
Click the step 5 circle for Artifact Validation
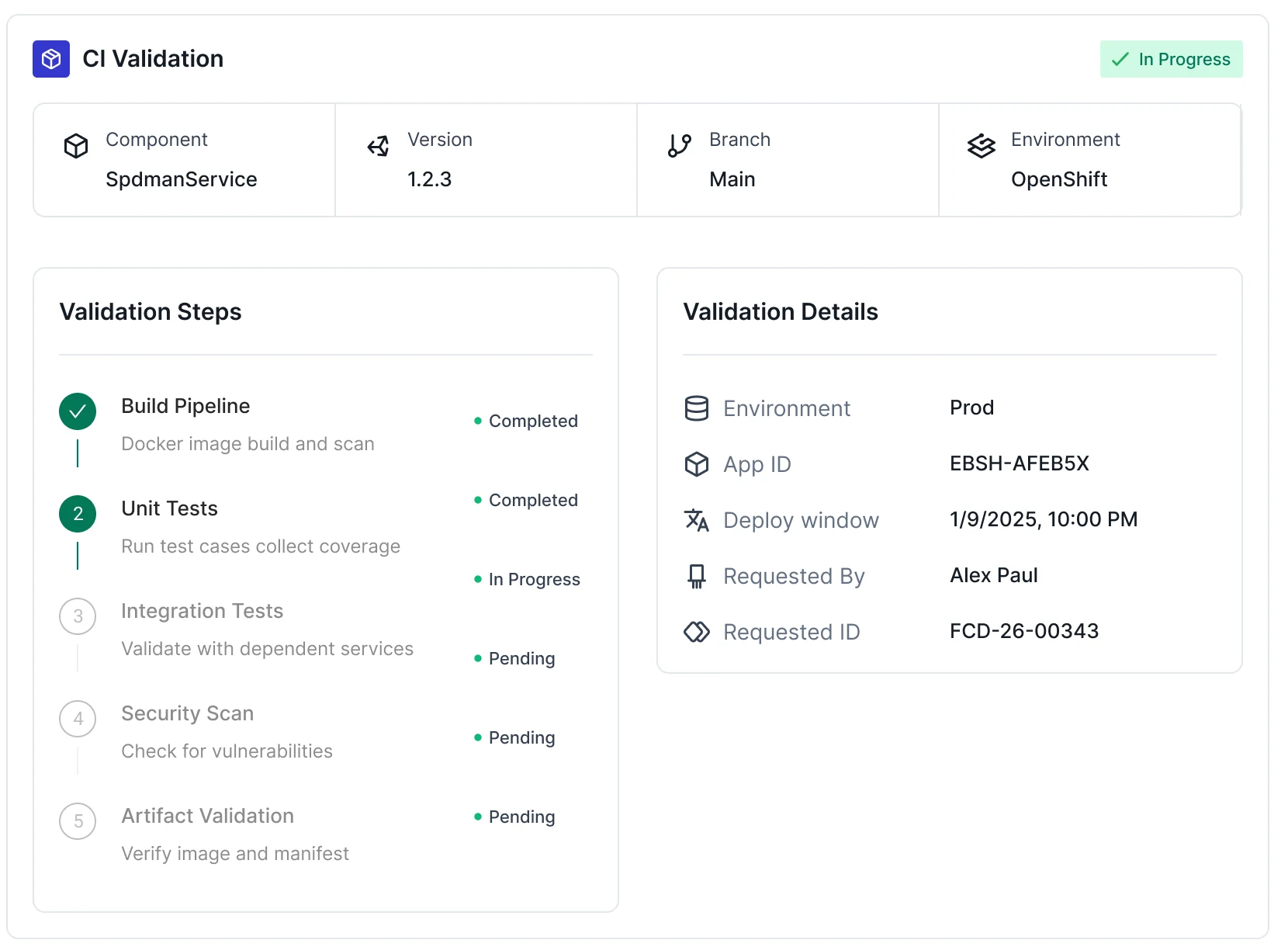[x=78, y=821]
